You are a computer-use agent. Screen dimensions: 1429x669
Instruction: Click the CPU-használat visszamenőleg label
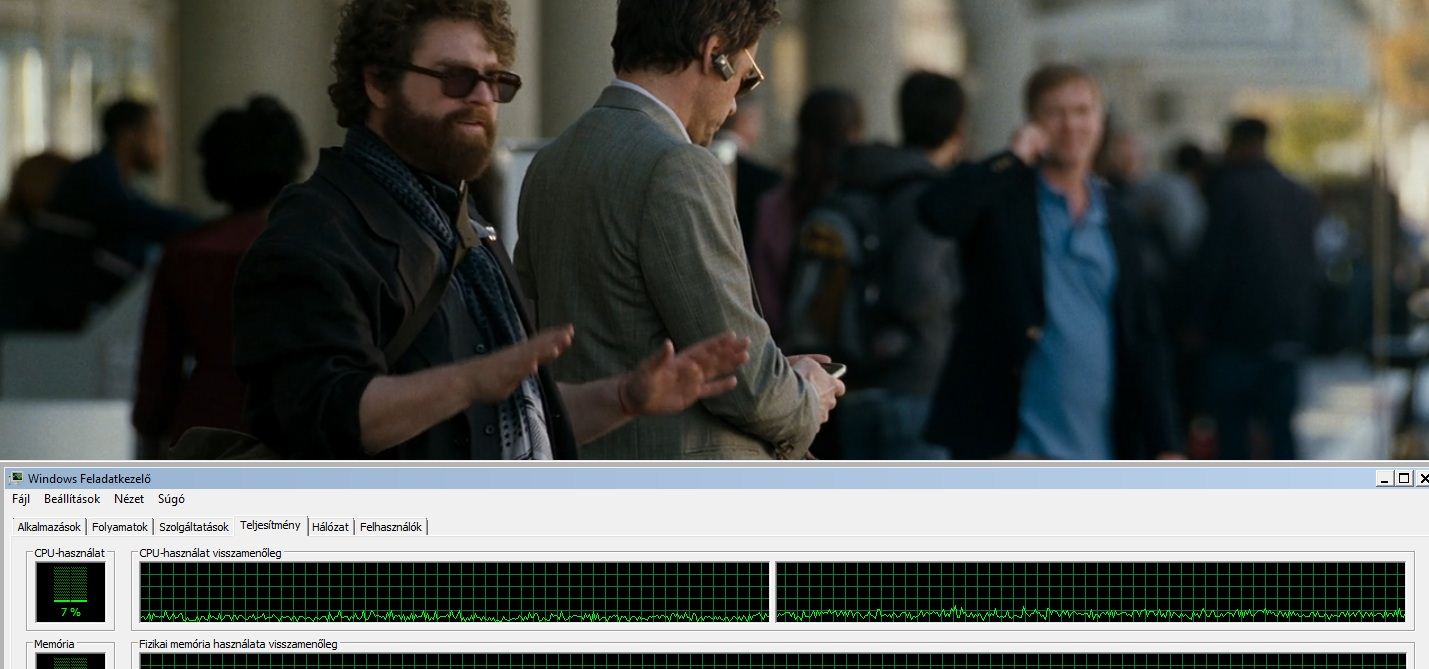pos(210,553)
